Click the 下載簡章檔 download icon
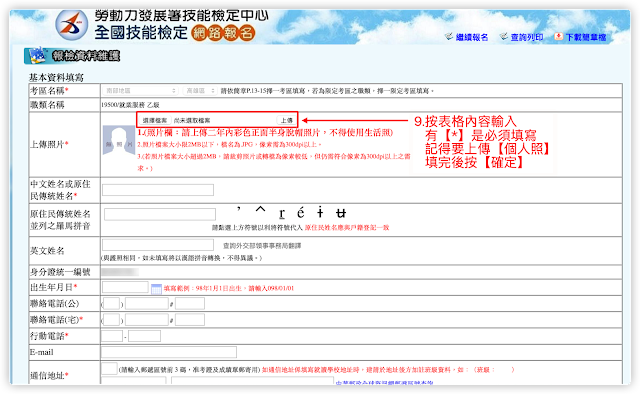640x394 pixels. point(558,36)
